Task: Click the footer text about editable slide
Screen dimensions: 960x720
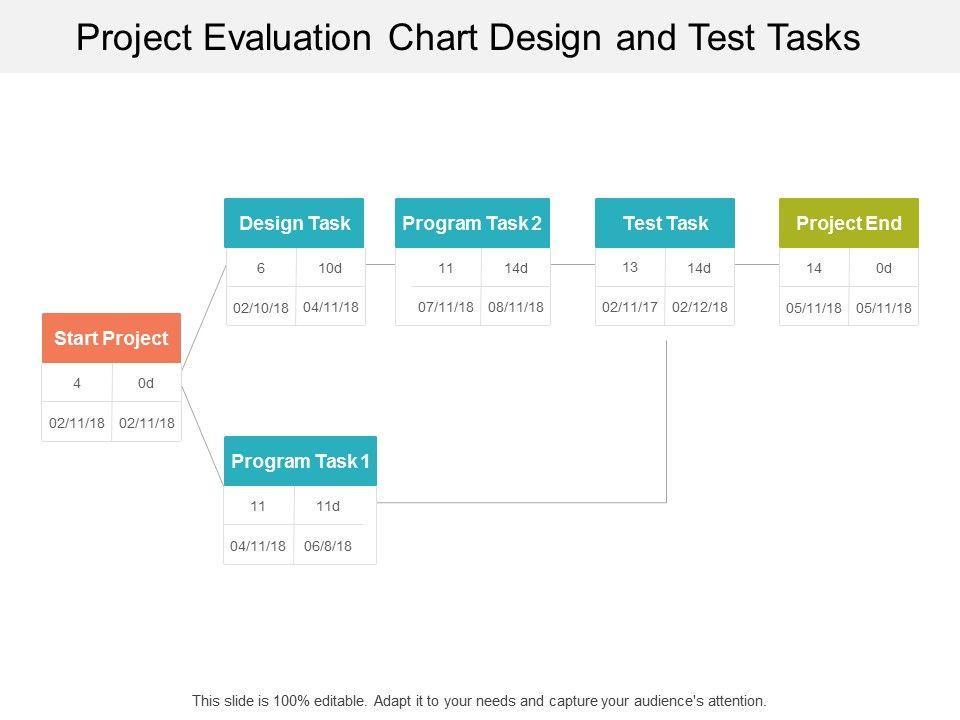Action: pos(479,701)
